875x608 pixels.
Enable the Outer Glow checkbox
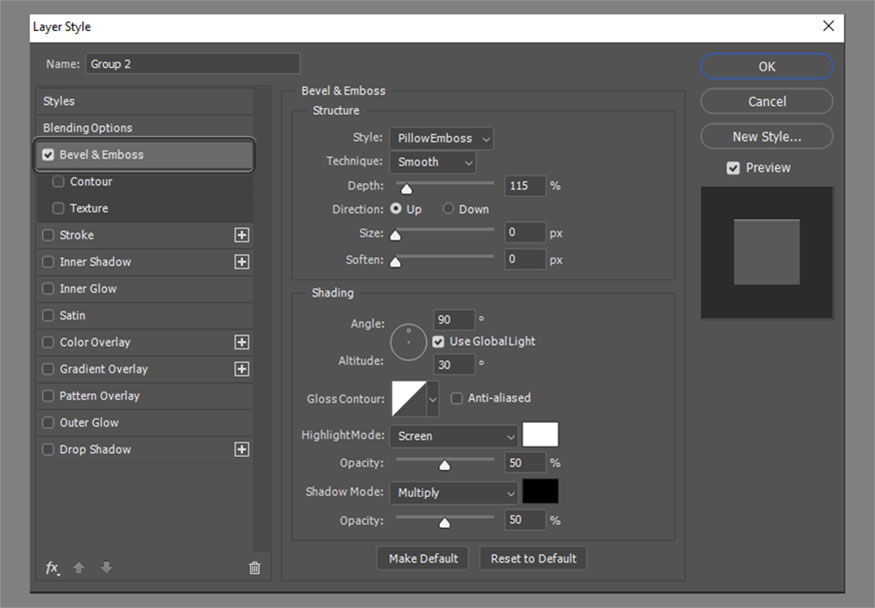tap(48, 422)
